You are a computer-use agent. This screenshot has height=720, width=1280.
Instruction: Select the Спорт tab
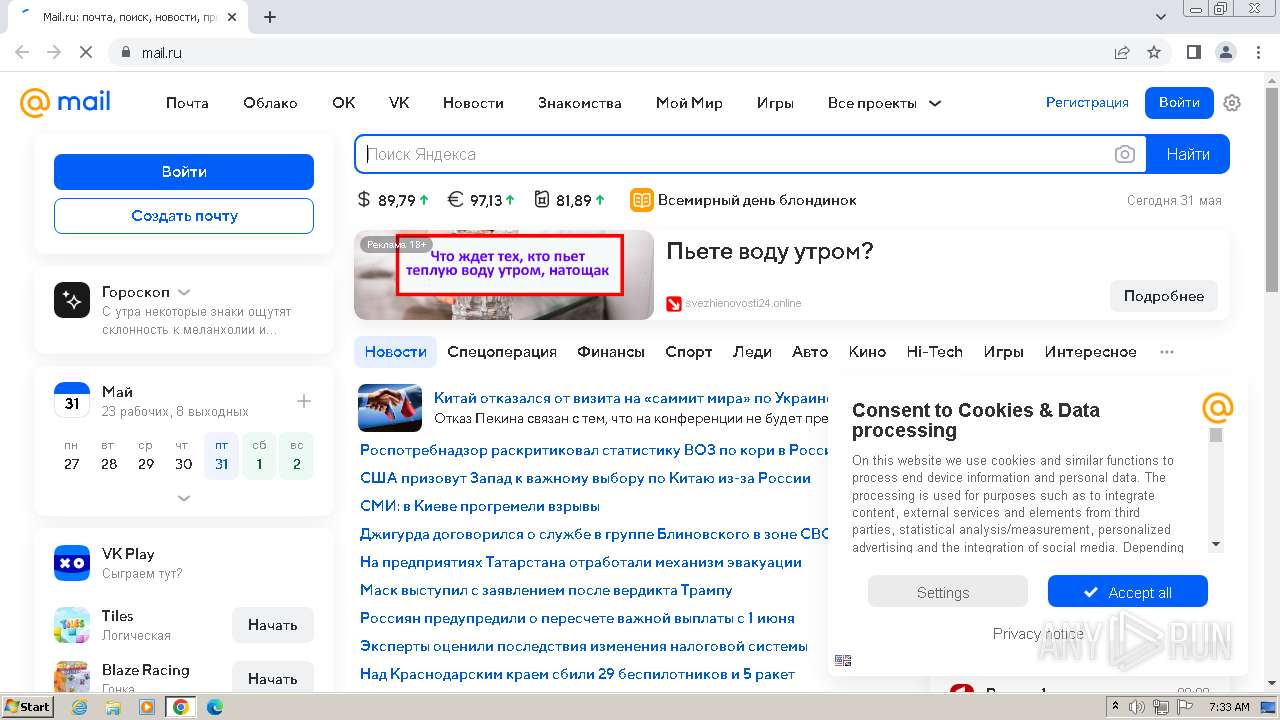(689, 352)
